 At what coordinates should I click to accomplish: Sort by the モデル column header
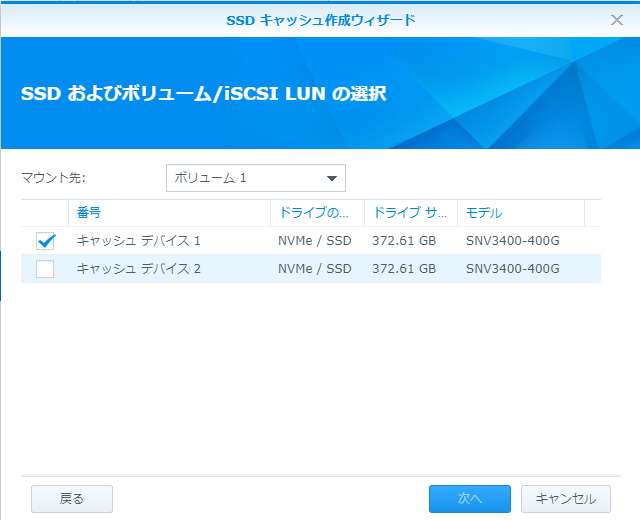521,213
